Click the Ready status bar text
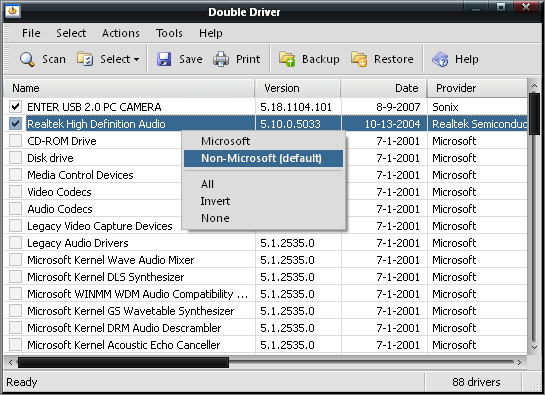The width and height of the screenshot is (545, 395). (x=22, y=382)
